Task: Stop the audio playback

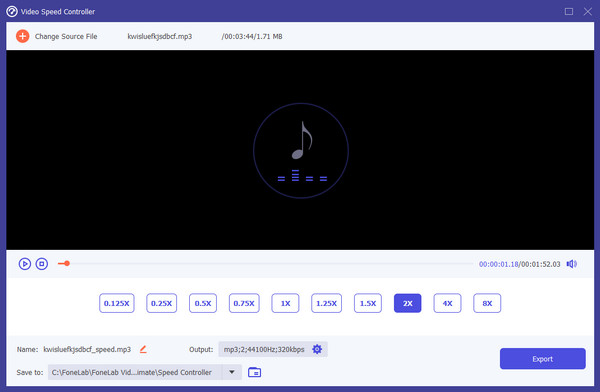Action: click(42, 264)
